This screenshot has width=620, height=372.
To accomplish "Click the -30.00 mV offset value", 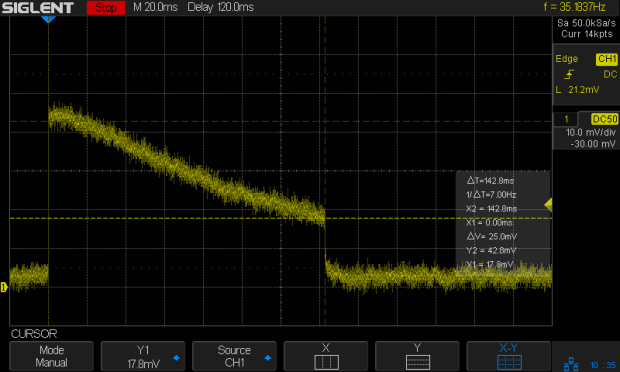I will (593, 144).
